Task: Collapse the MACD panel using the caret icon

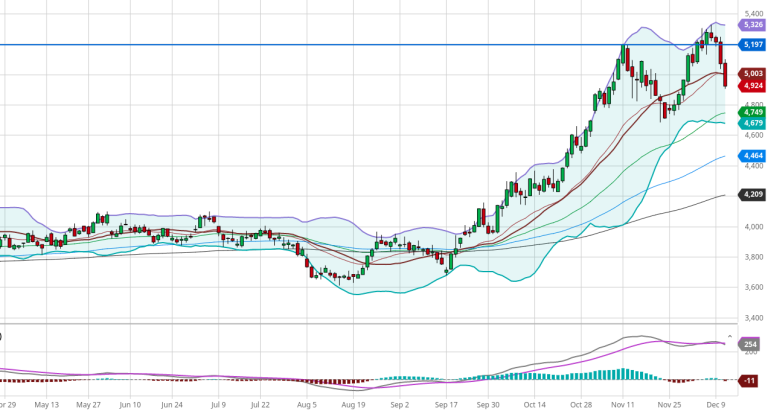Action: tap(729, 336)
